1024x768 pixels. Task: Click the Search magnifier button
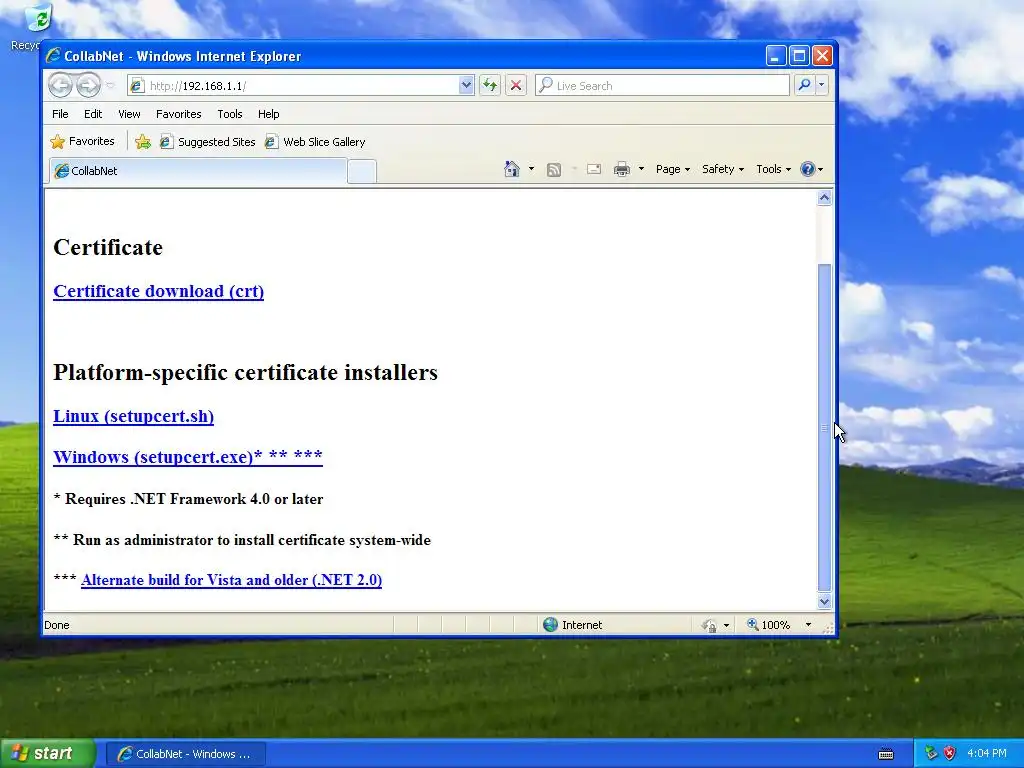coord(805,86)
